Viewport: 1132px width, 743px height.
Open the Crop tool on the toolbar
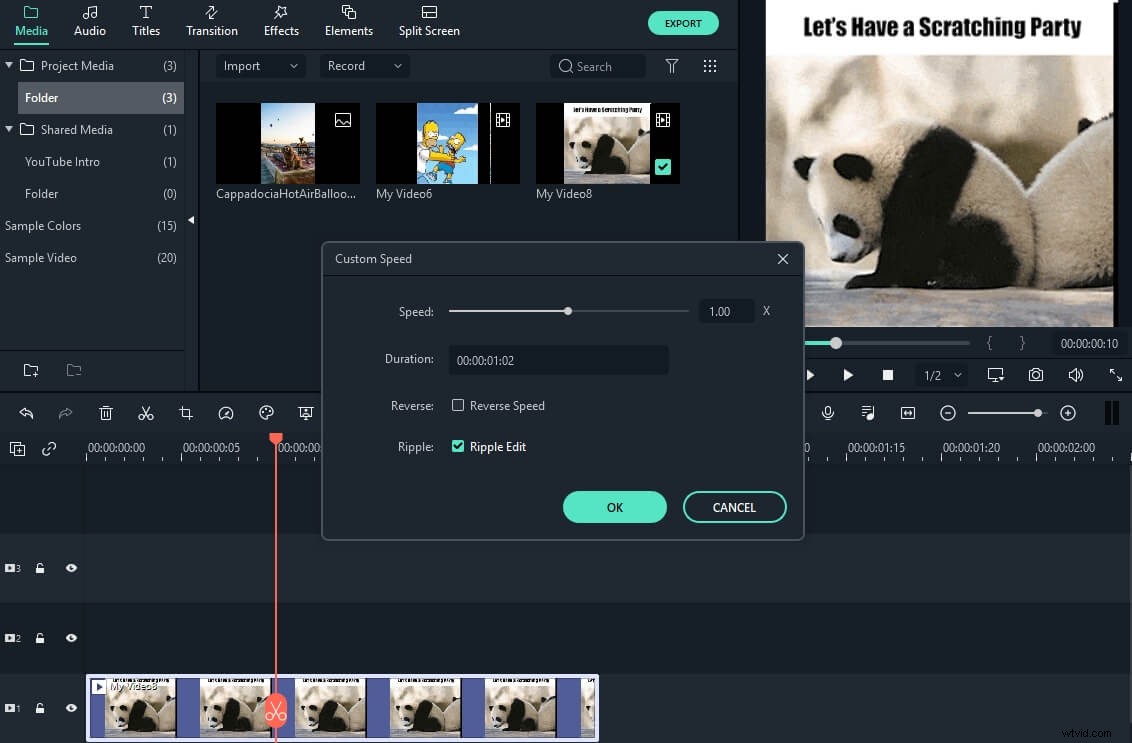click(186, 412)
